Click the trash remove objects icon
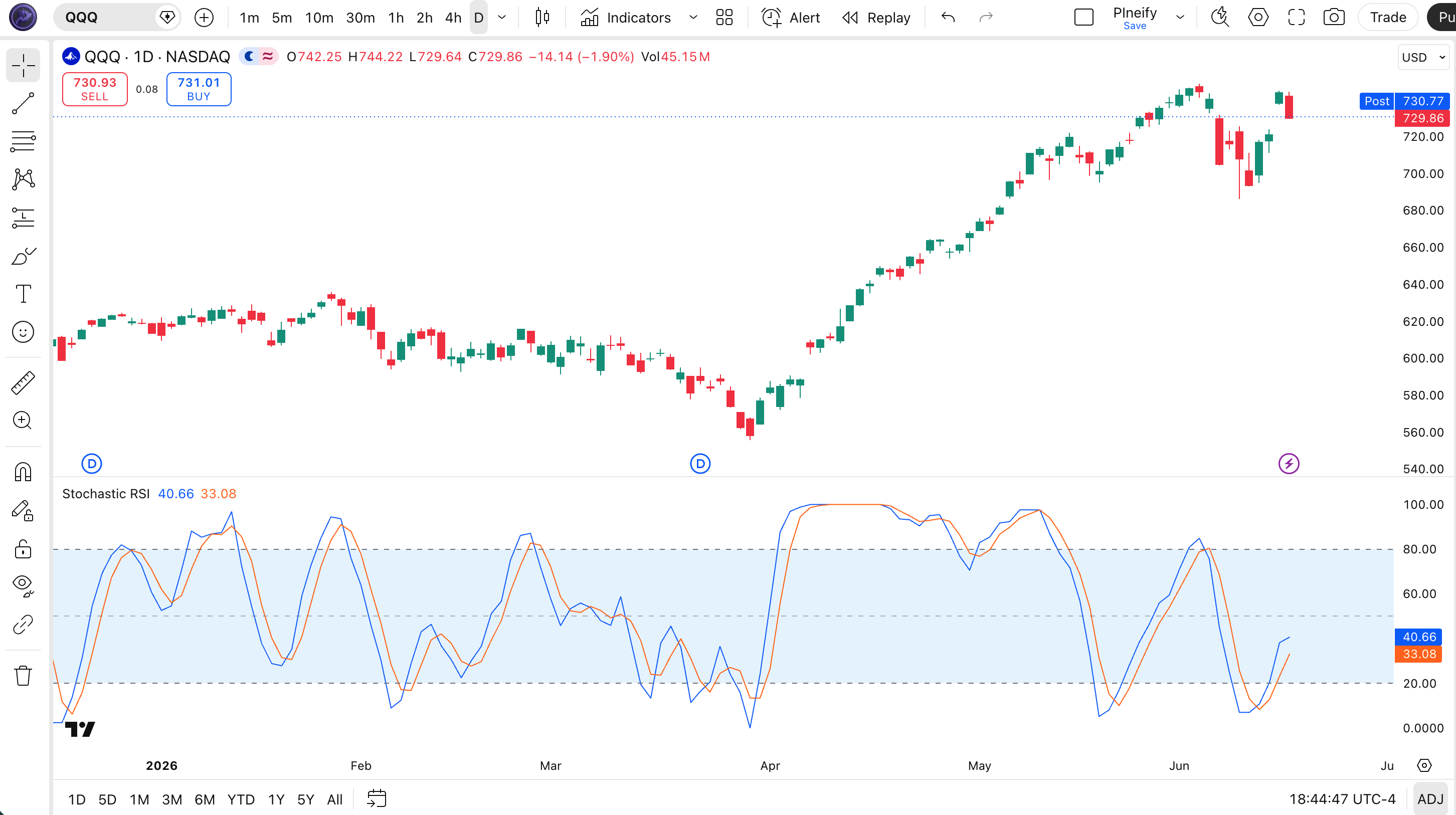This screenshot has width=1456, height=815. [x=23, y=675]
